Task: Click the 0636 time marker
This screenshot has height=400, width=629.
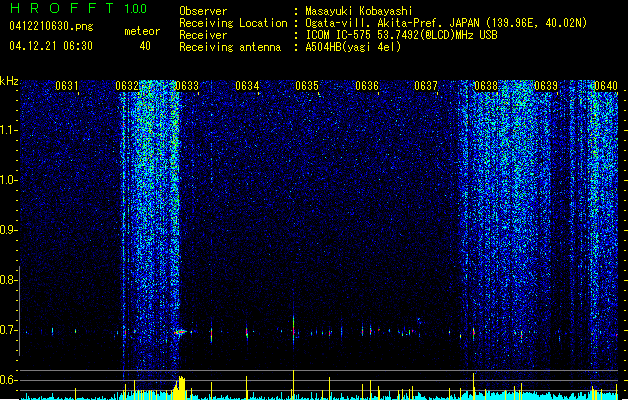Action: point(367,86)
